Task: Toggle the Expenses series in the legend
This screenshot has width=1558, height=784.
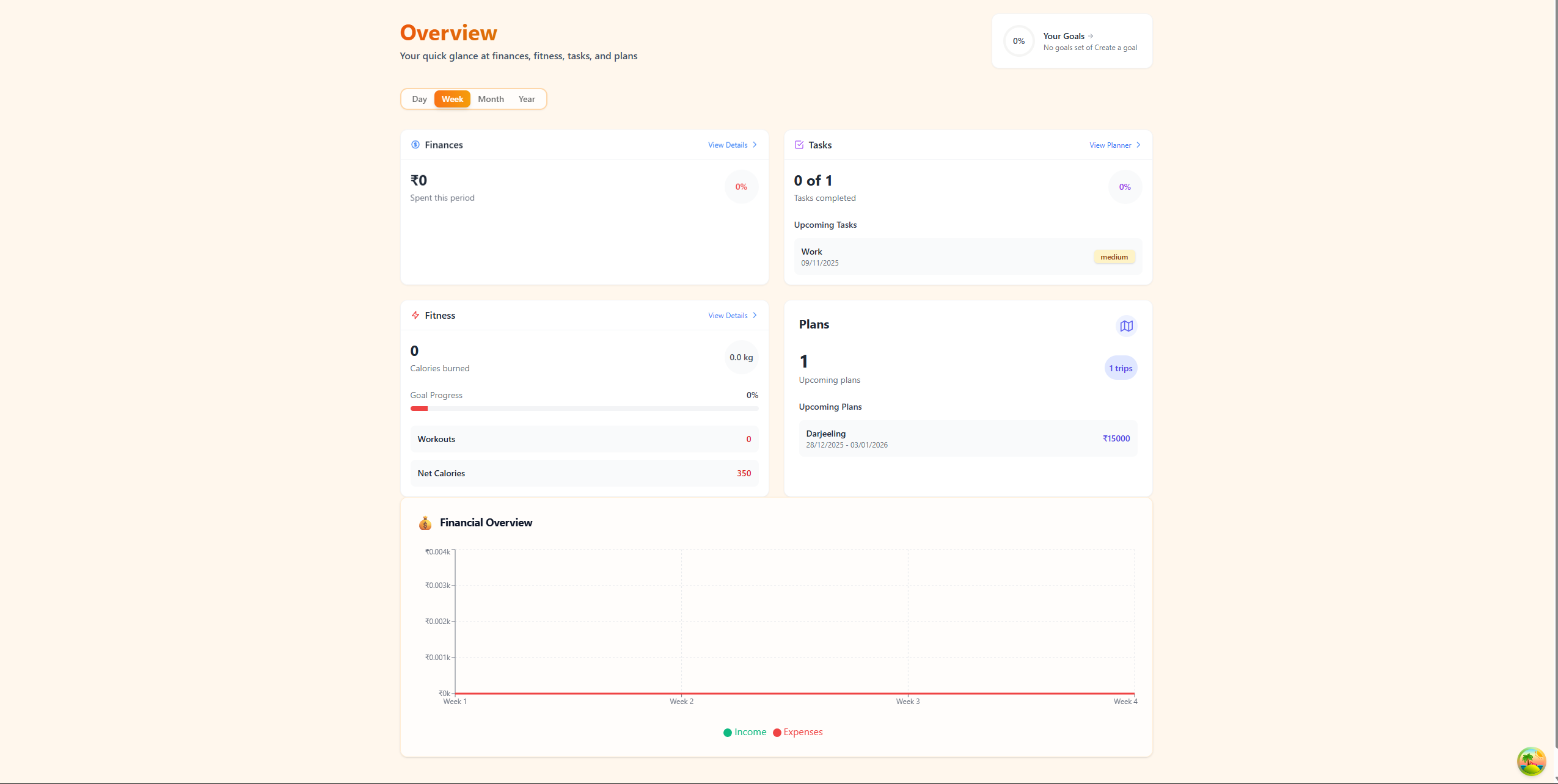Action: pyautogui.click(x=798, y=732)
